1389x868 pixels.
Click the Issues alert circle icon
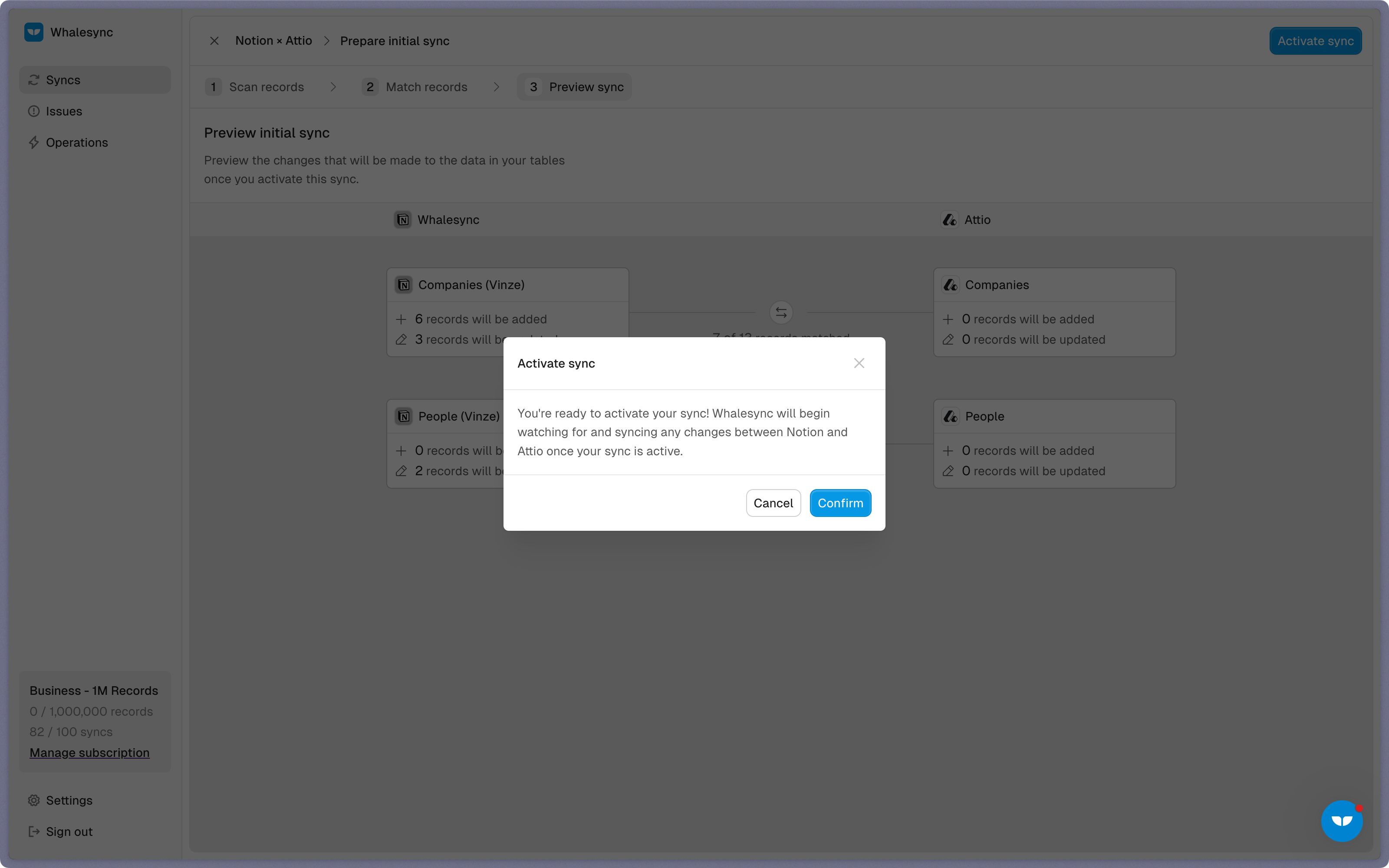point(34,112)
